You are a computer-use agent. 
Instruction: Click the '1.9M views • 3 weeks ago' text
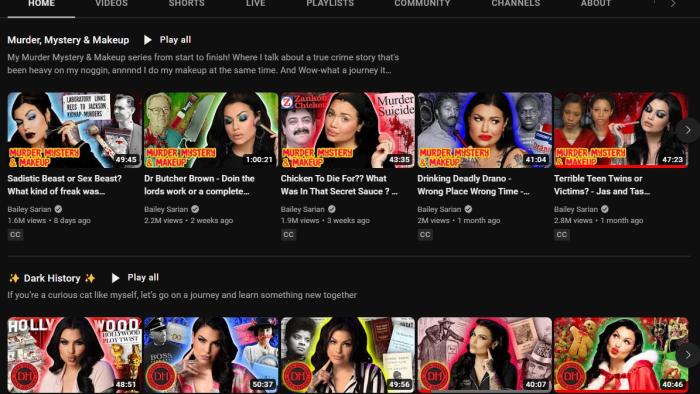(x=325, y=220)
